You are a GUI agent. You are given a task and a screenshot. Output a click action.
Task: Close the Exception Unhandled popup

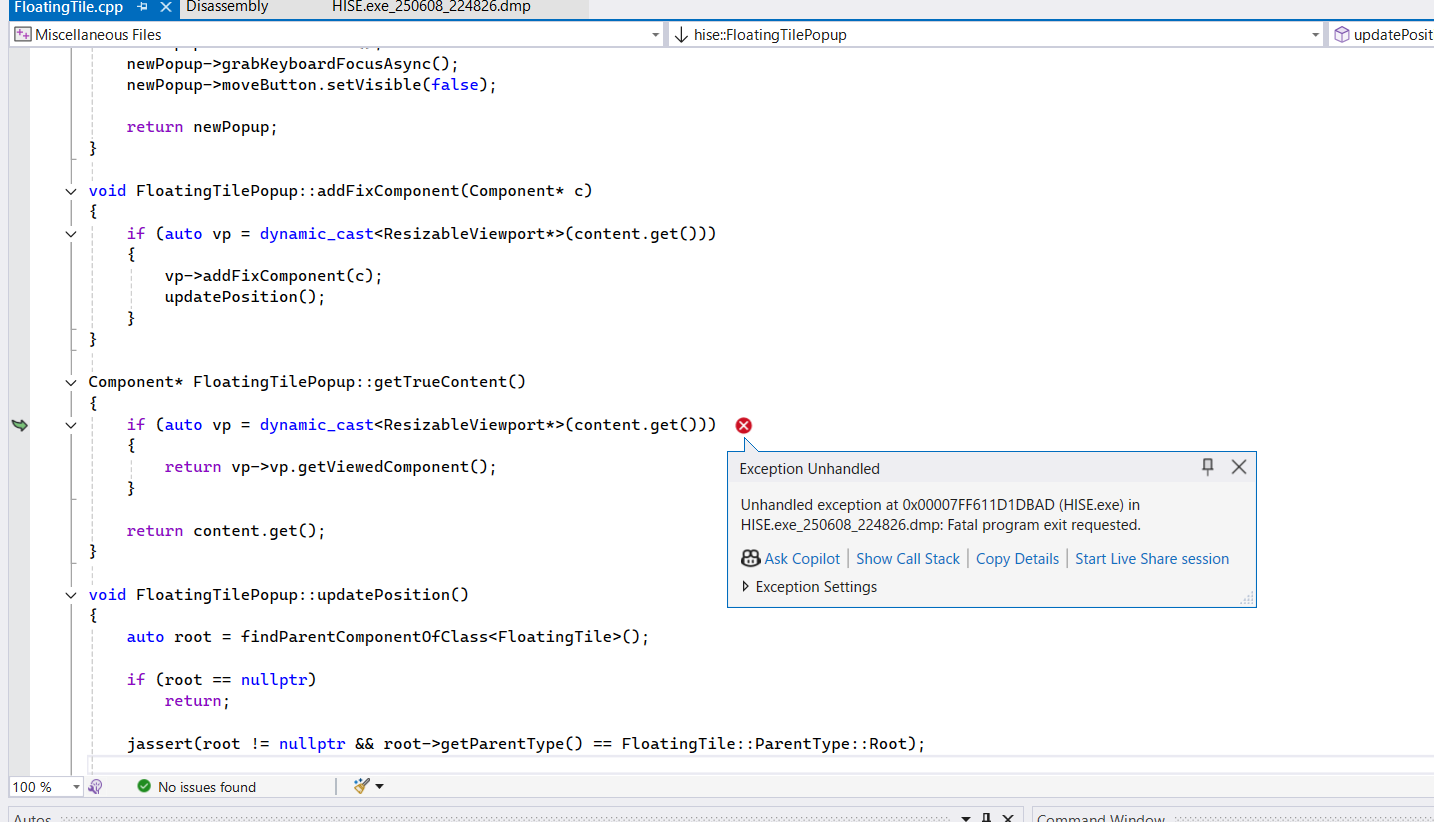[1239, 467]
